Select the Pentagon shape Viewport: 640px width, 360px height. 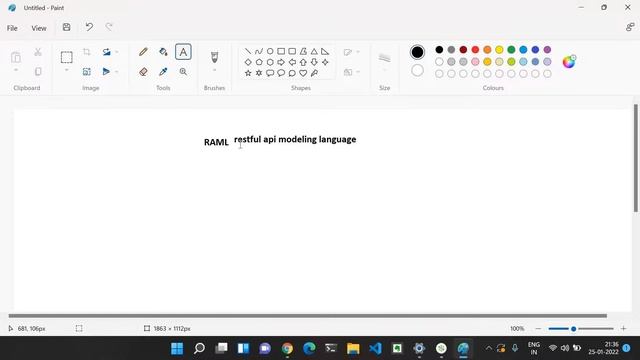(x=259, y=62)
